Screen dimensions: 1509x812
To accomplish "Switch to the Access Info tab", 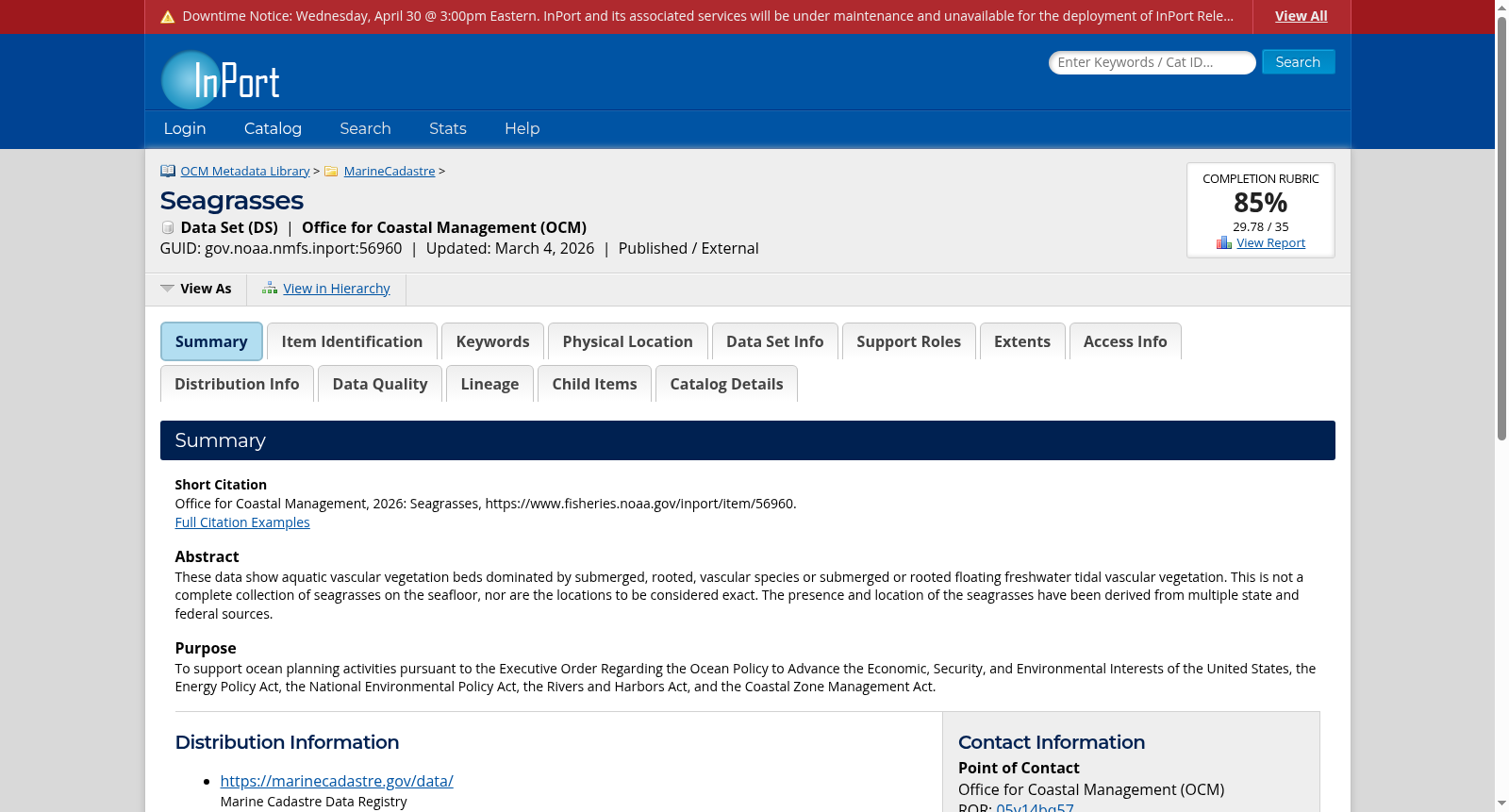I will pyautogui.click(x=1125, y=341).
